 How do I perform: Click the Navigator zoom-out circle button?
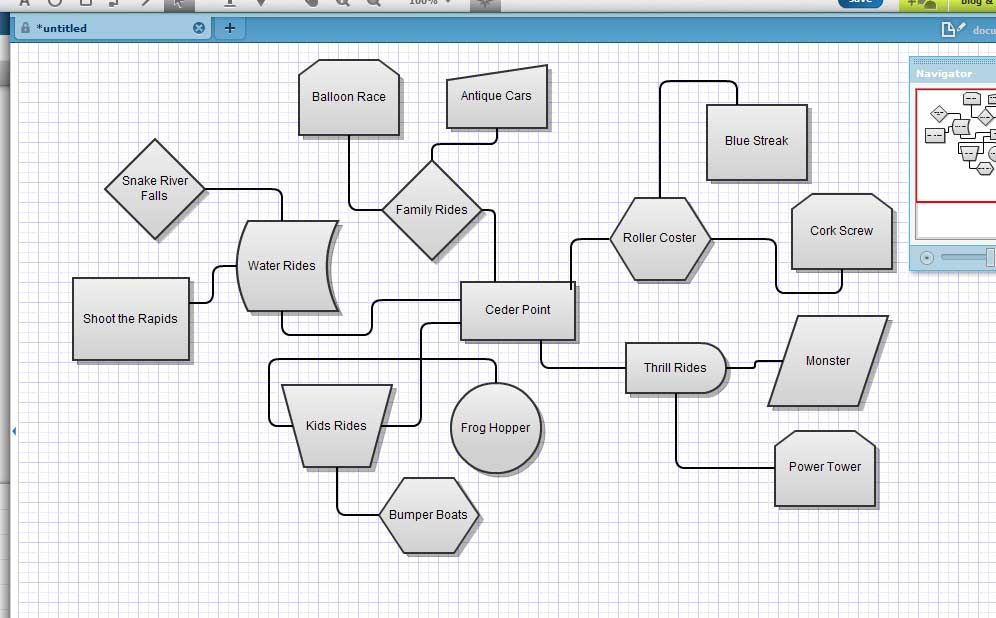coord(927,258)
